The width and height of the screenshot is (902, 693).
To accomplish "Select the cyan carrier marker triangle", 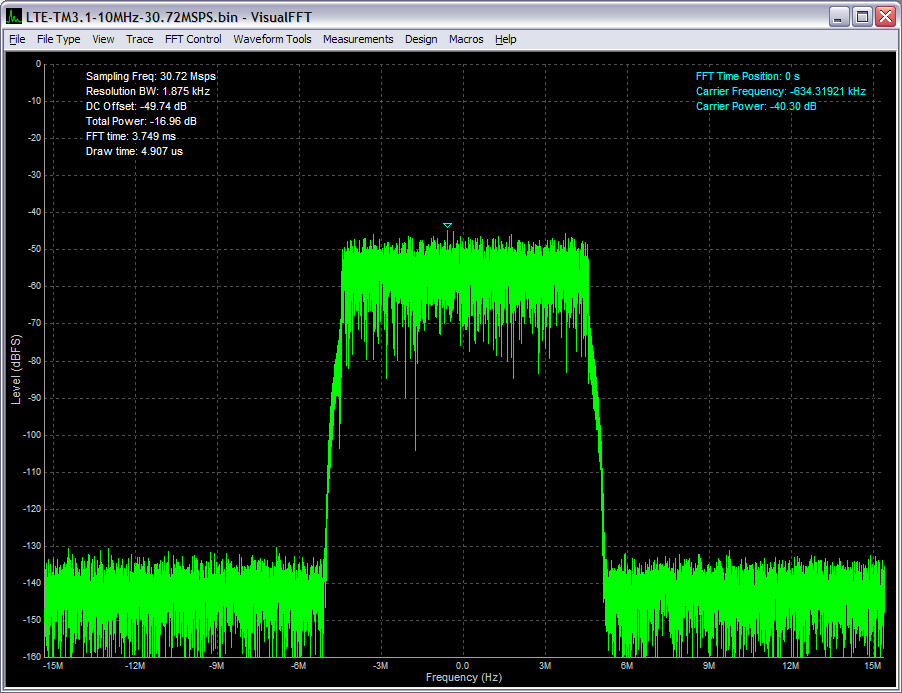I will point(447,225).
